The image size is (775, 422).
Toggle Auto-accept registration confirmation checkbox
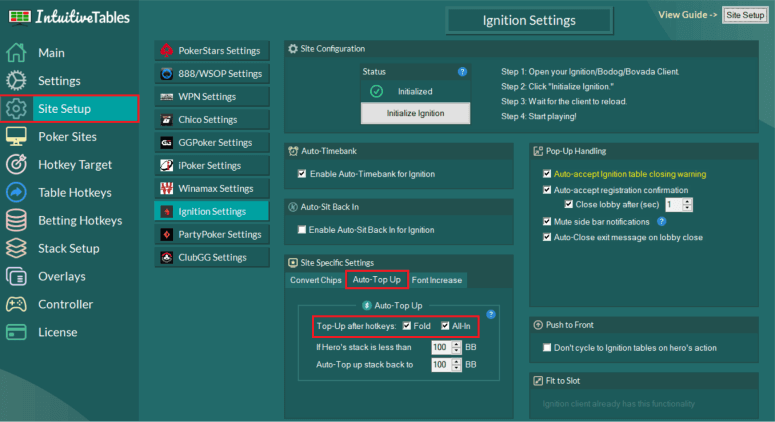[x=547, y=190]
